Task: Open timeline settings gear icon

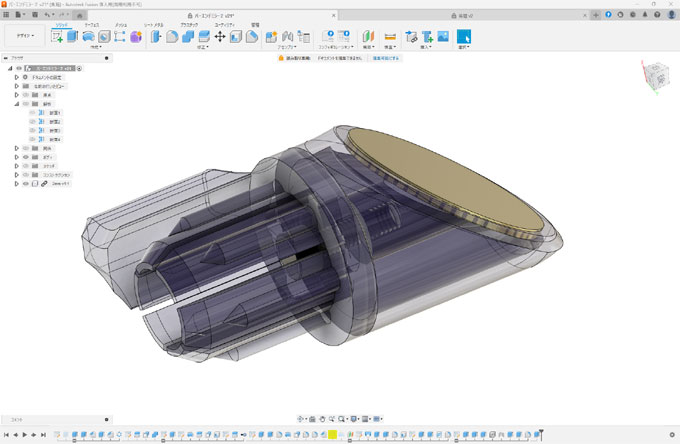Action: [x=672, y=435]
